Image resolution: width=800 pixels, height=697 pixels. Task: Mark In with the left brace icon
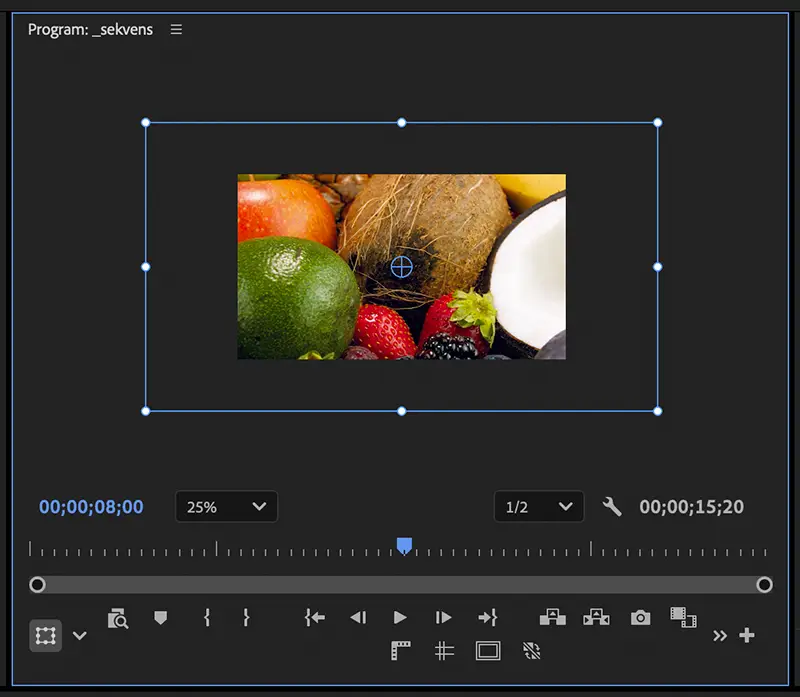pyautogui.click(x=207, y=617)
